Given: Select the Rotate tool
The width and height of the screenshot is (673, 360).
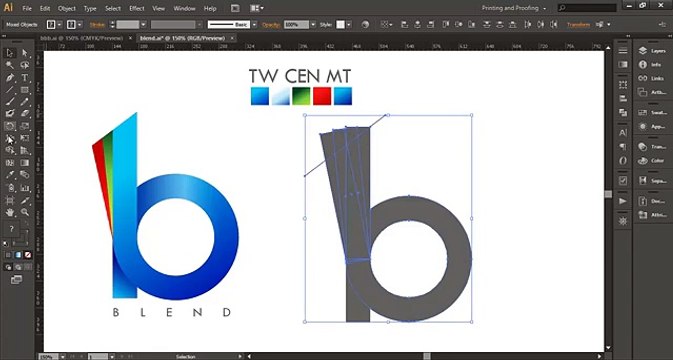Looking at the screenshot, I should pos(10,126).
